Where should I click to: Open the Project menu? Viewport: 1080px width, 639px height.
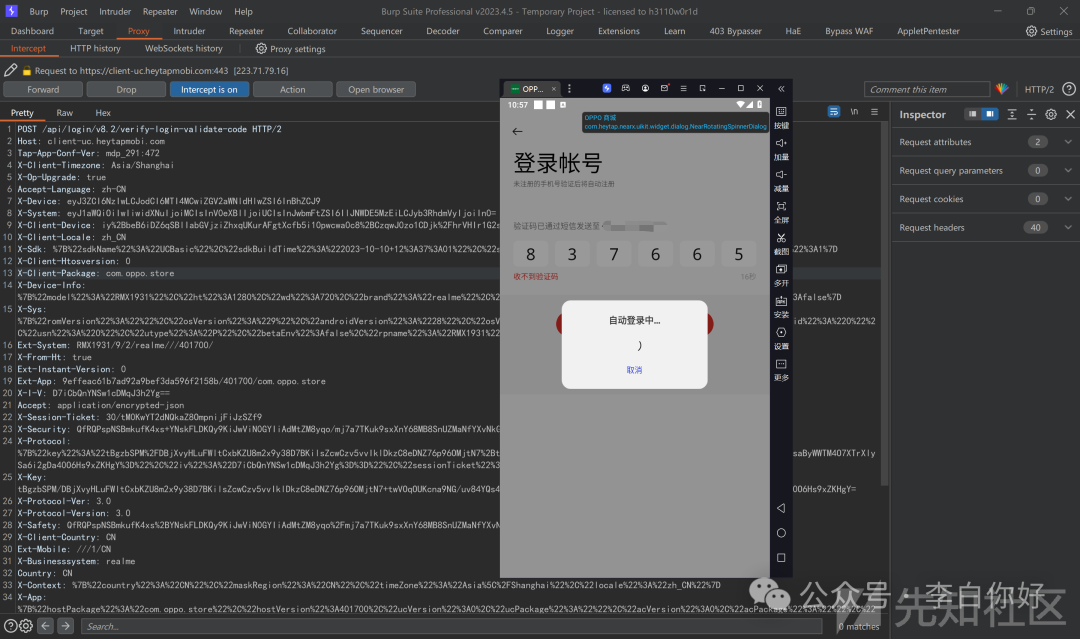[74, 12]
